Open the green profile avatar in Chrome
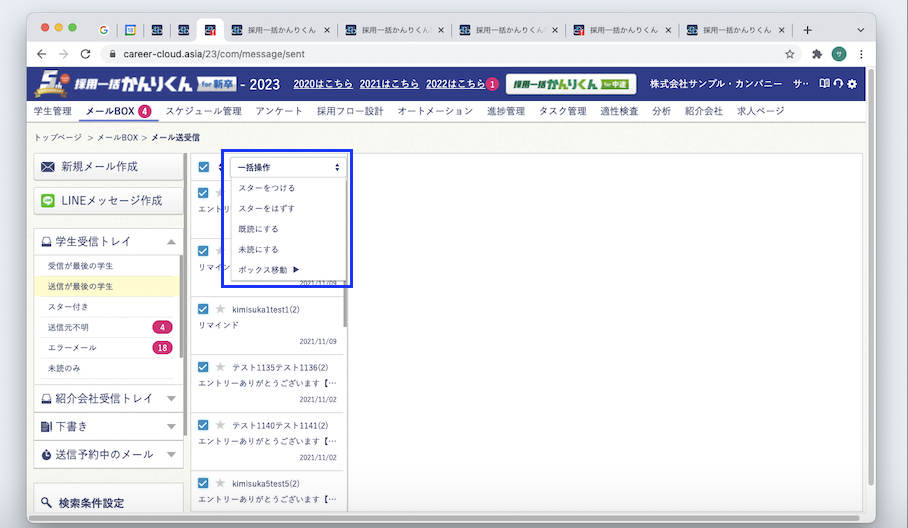 (839, 54)
